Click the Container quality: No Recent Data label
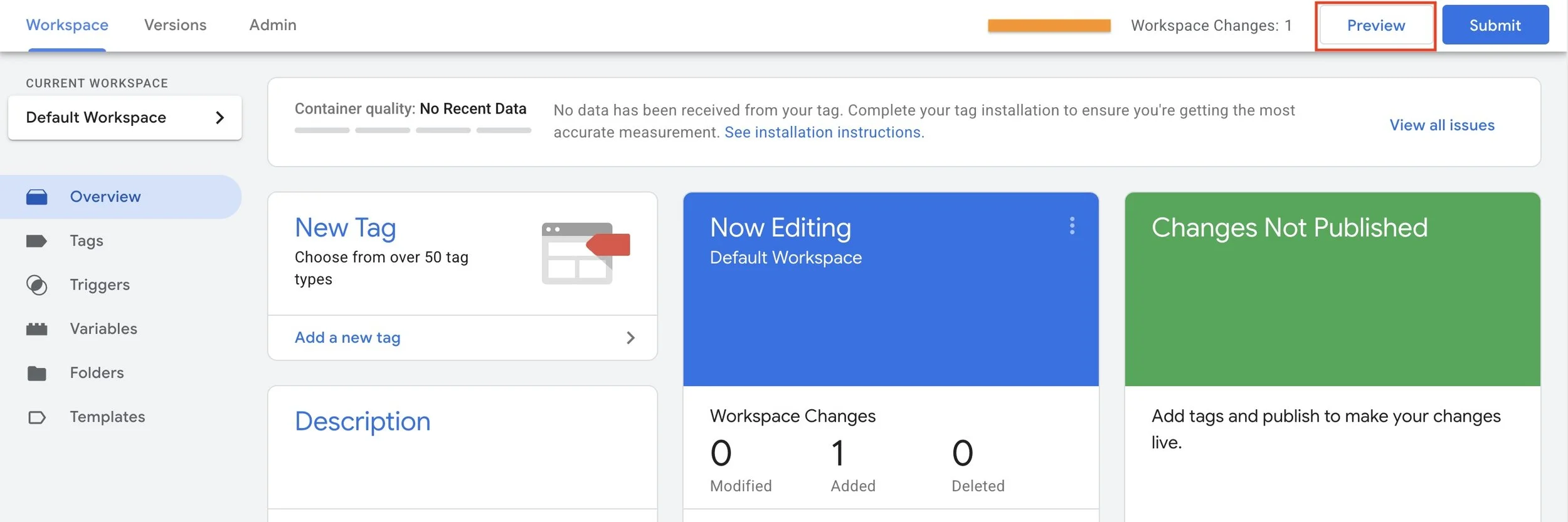 pos(410,109)
